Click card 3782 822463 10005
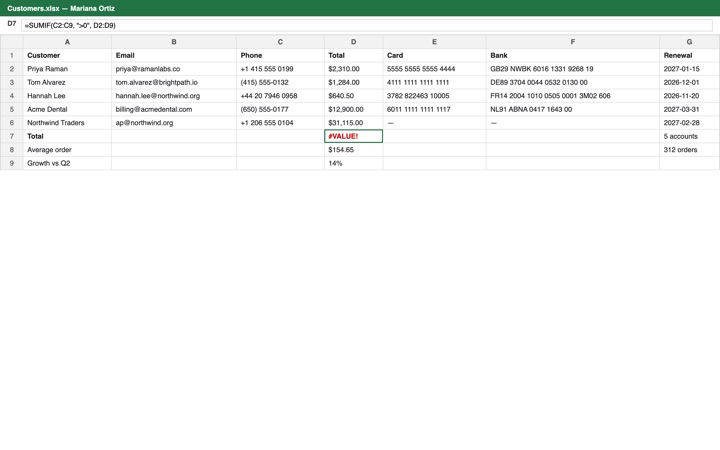 pyautogui.click(x=434, y=96)
